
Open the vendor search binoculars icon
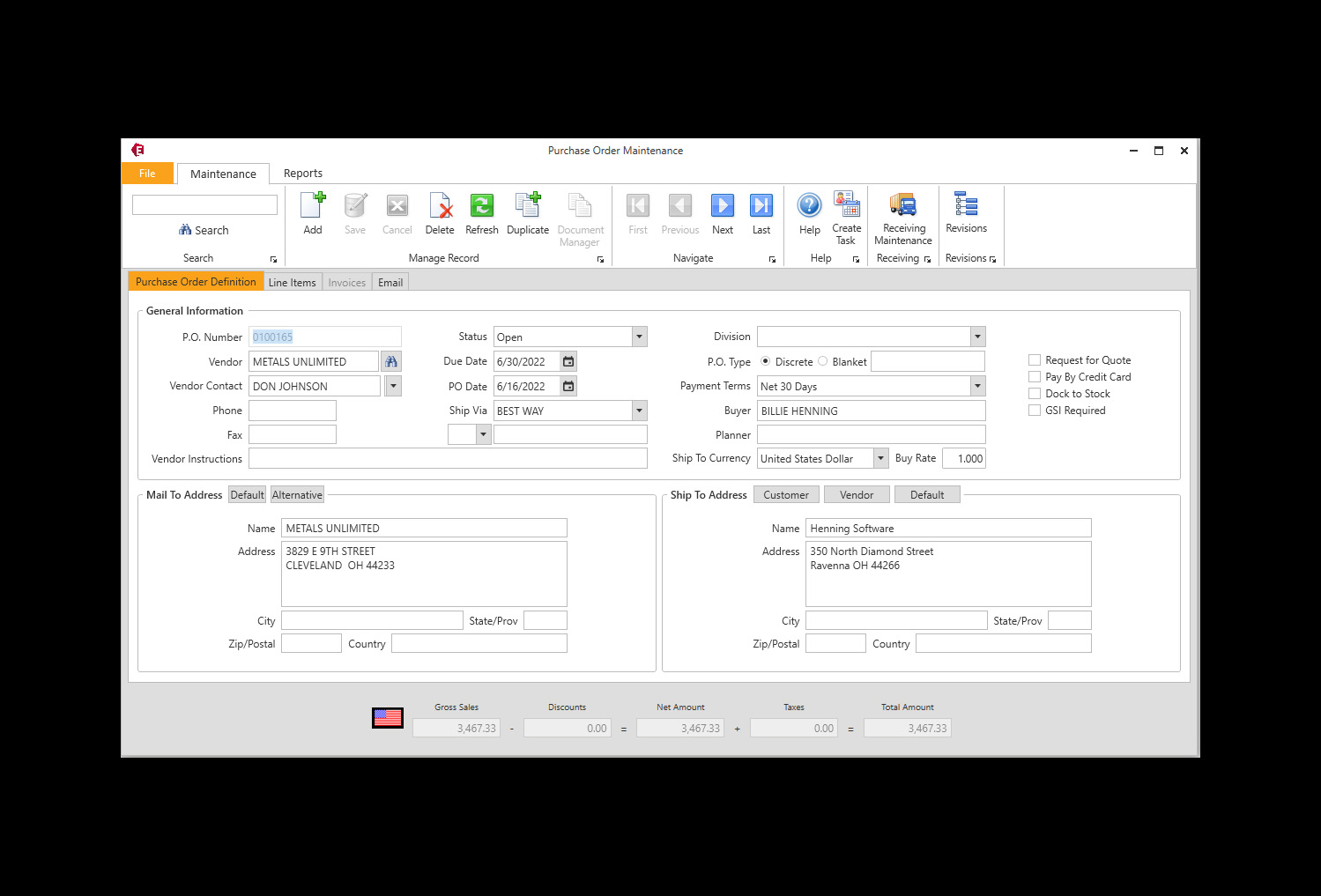tap(390, 360)
